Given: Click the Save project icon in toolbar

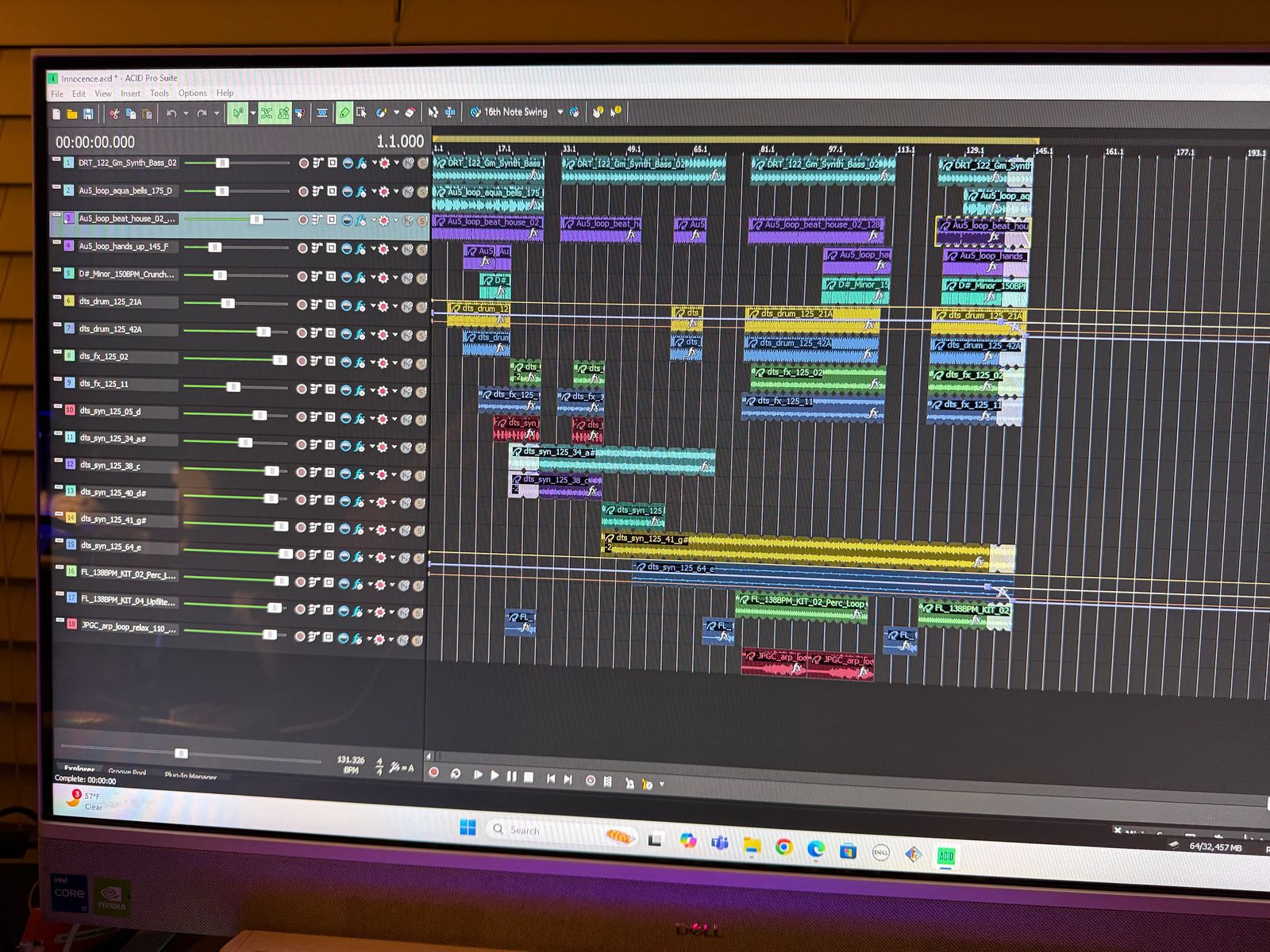Looking at the screenshot, I should (x=88, y=114).
